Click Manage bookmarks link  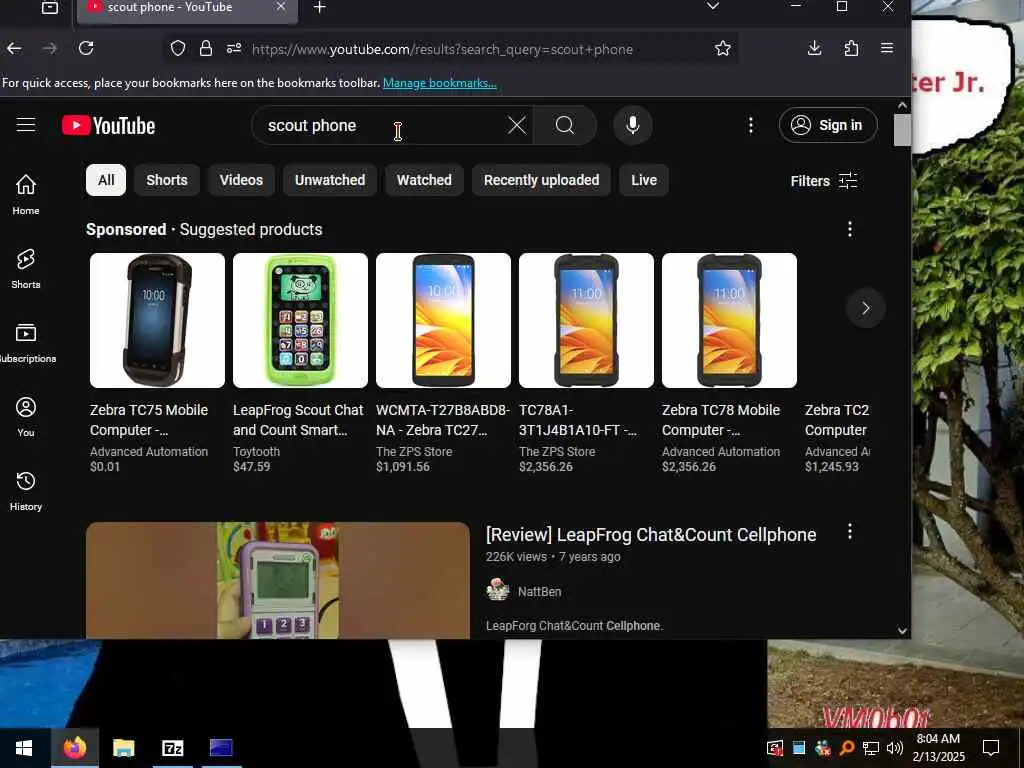click(x=440, y=83)
